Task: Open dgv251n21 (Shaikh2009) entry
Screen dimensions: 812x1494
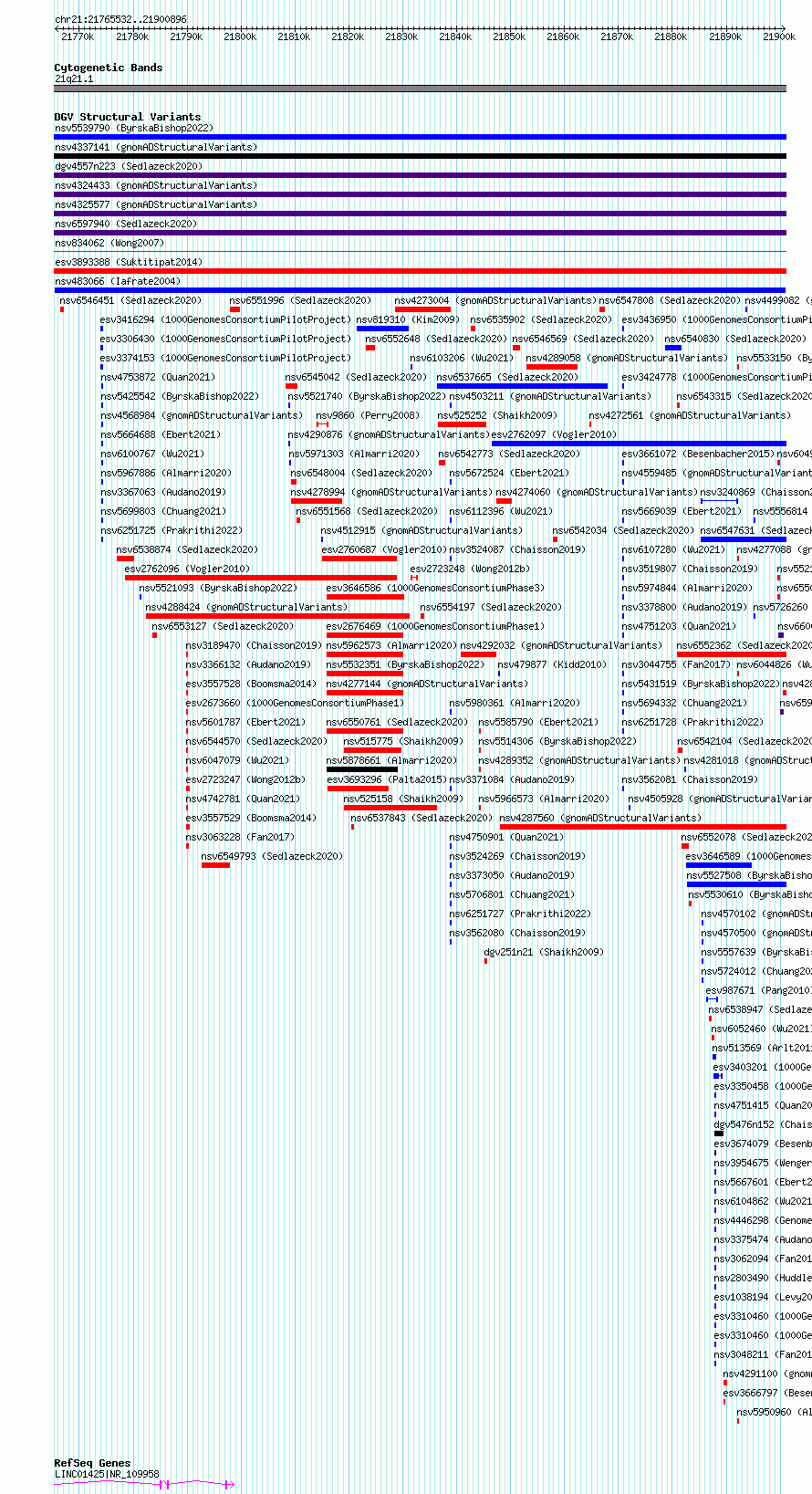Action: (x=544, y=953)
